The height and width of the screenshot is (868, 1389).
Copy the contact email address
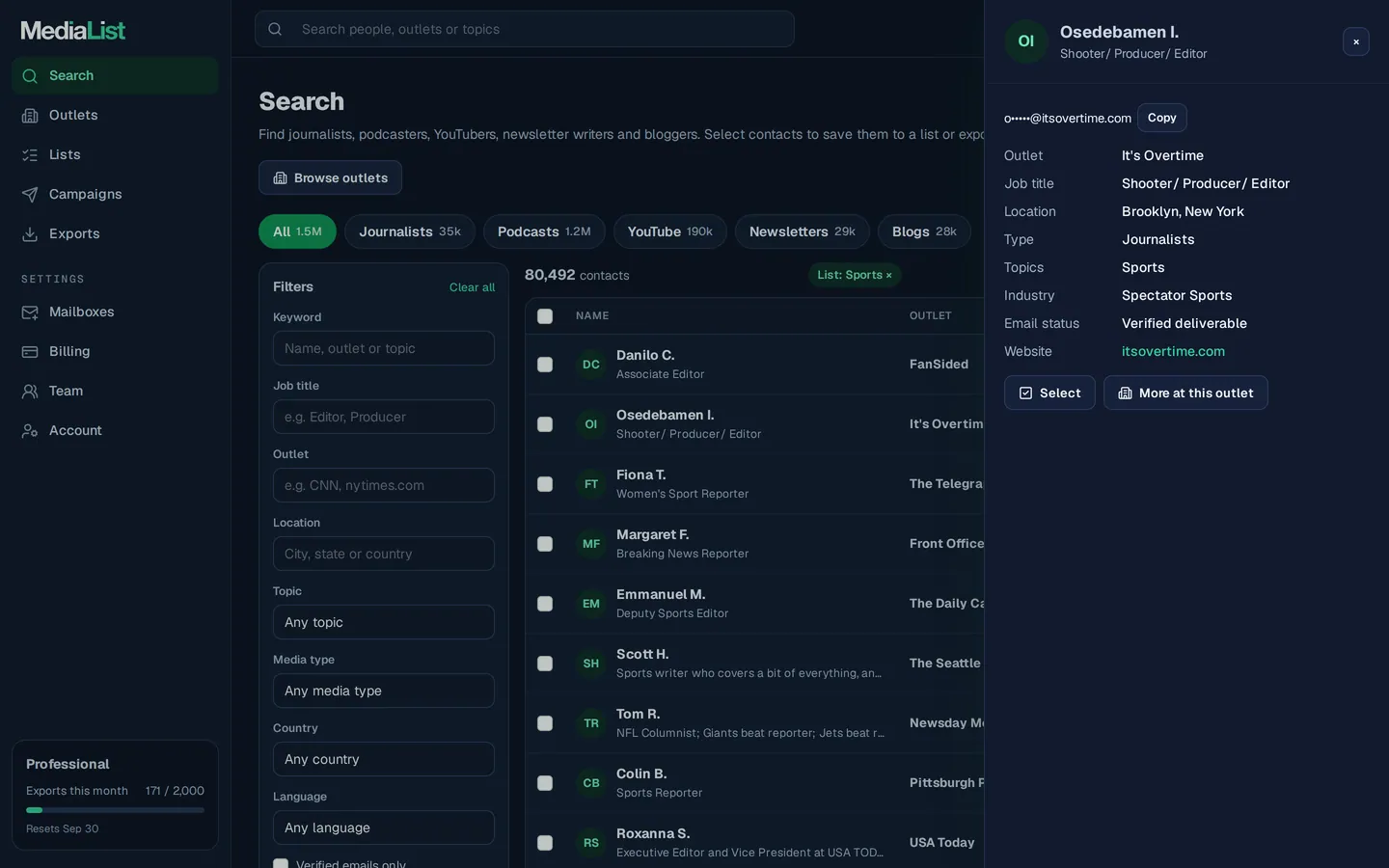tap(1162, 118)
